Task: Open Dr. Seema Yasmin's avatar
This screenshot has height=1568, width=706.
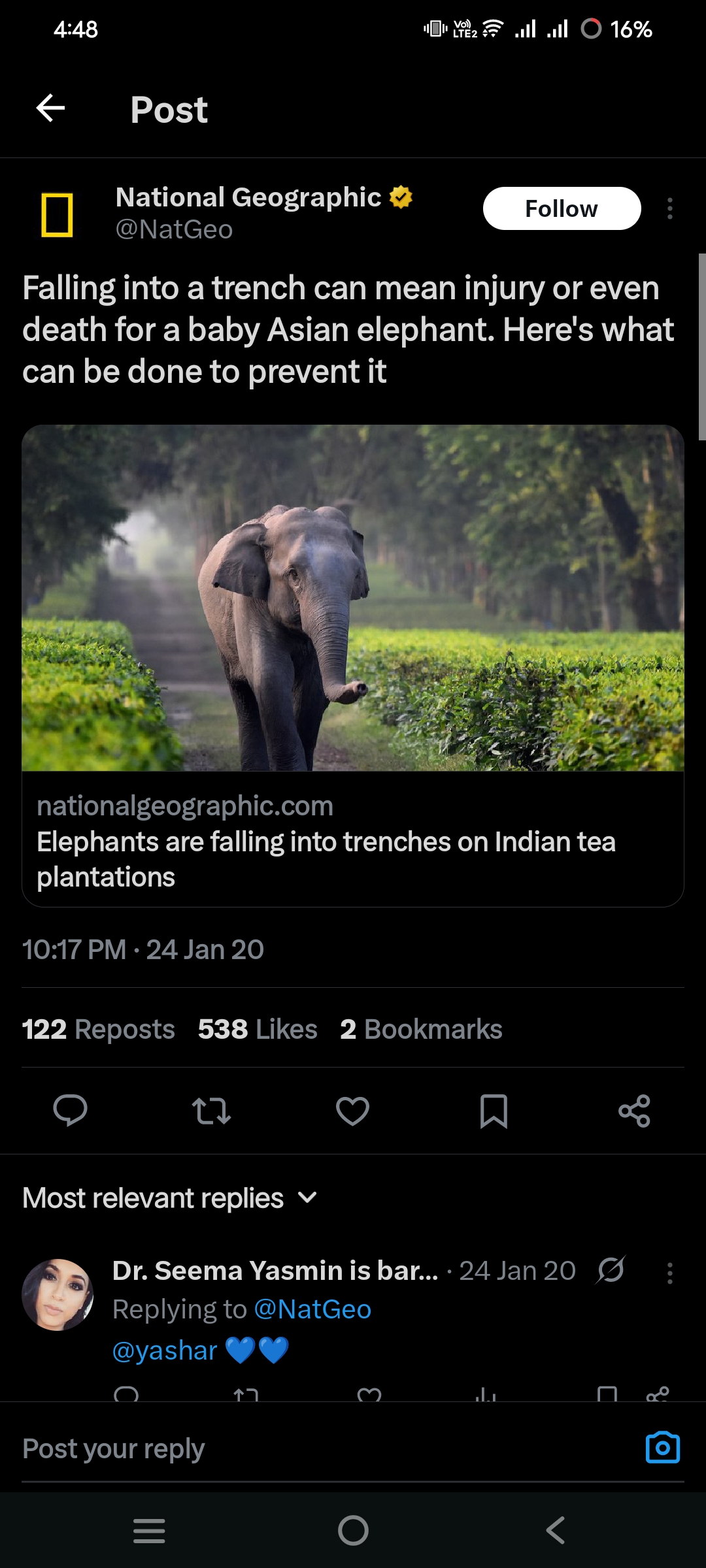Action: (x=58, y=1294)
